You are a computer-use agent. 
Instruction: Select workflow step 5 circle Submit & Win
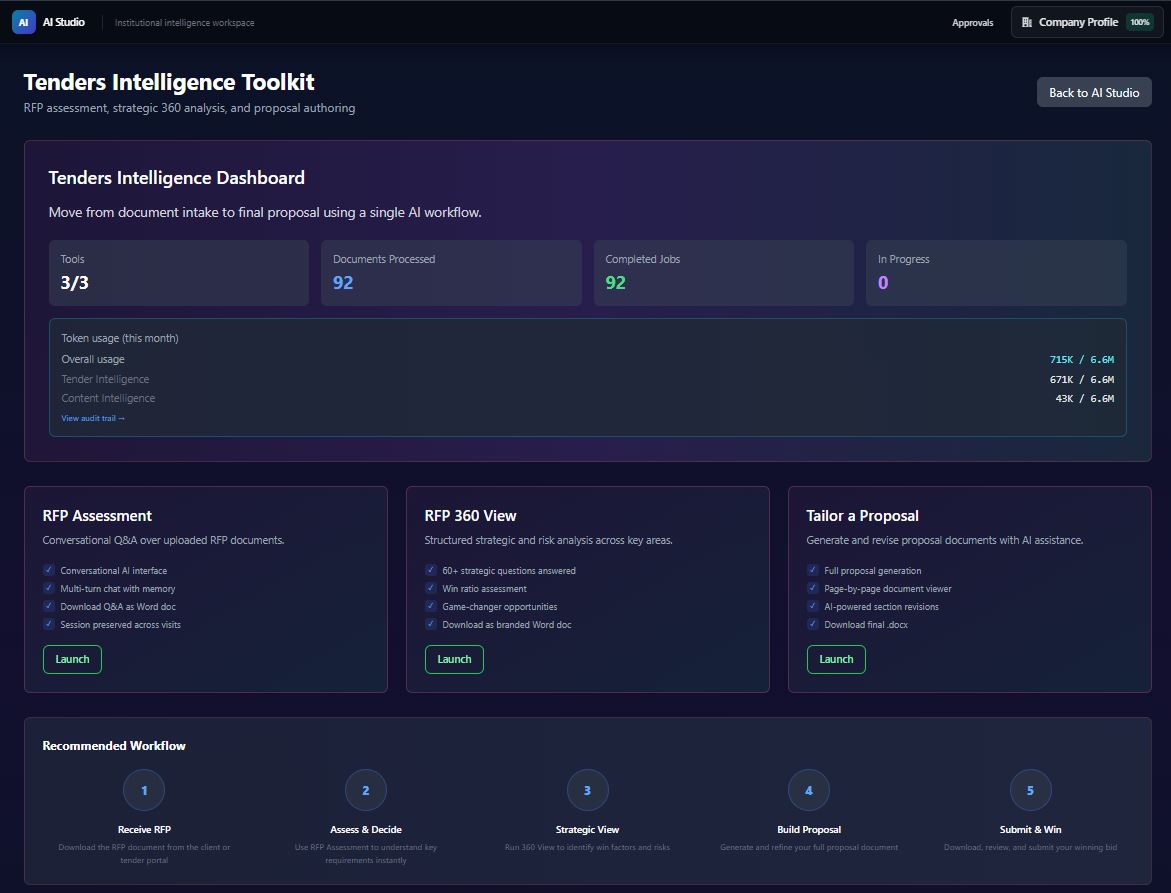click(1031, 790)
